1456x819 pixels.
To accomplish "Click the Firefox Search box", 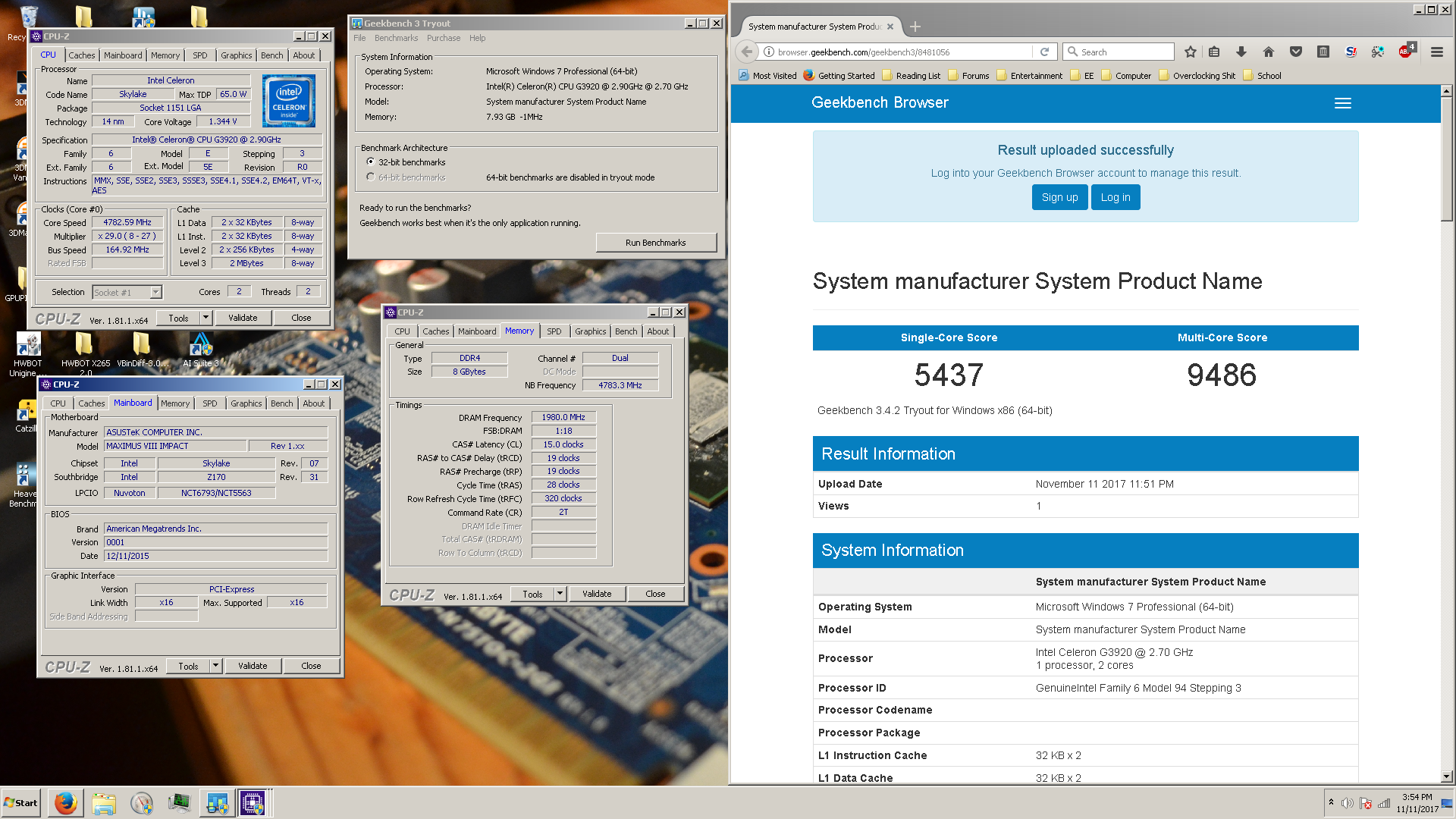I will pos(1119,52).
